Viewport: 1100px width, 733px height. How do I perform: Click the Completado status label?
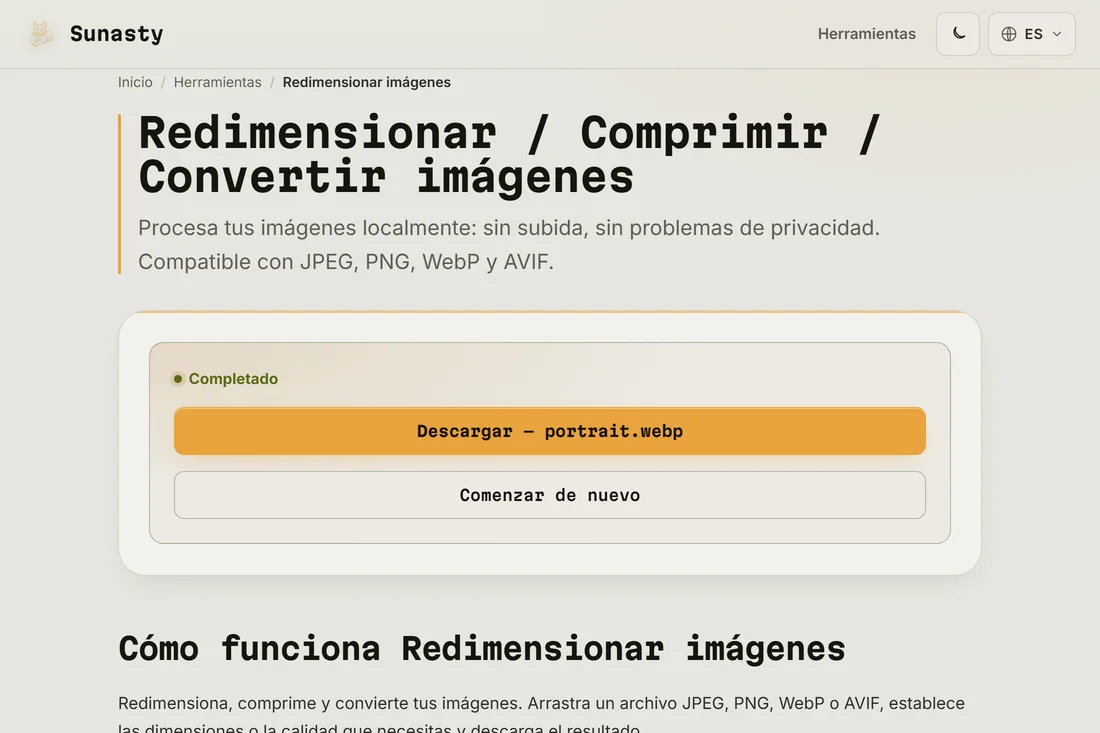pyautogui.click(x=233, y=379)
